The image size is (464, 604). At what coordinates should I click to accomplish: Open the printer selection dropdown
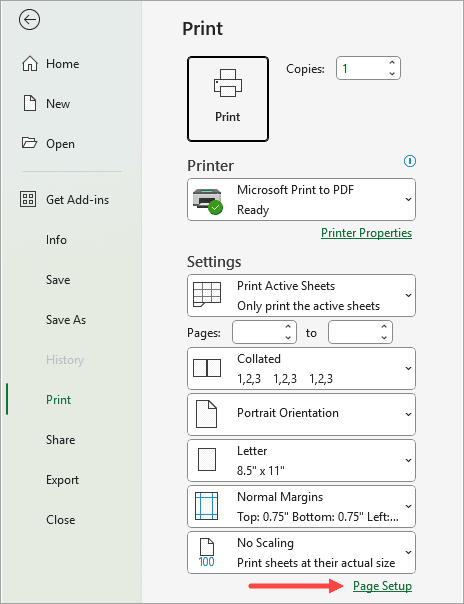pos(302,200)
